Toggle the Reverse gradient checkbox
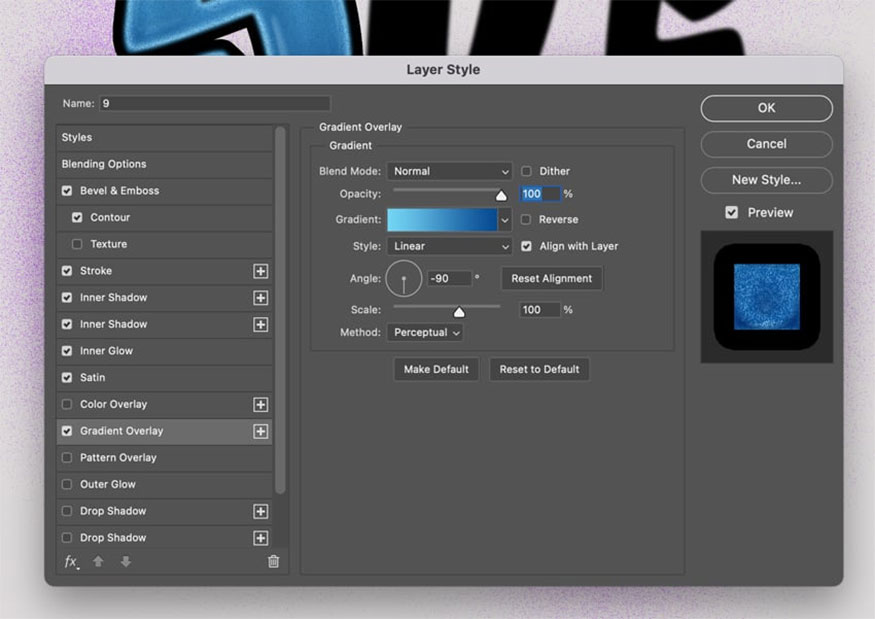 [x=526, y=220]
